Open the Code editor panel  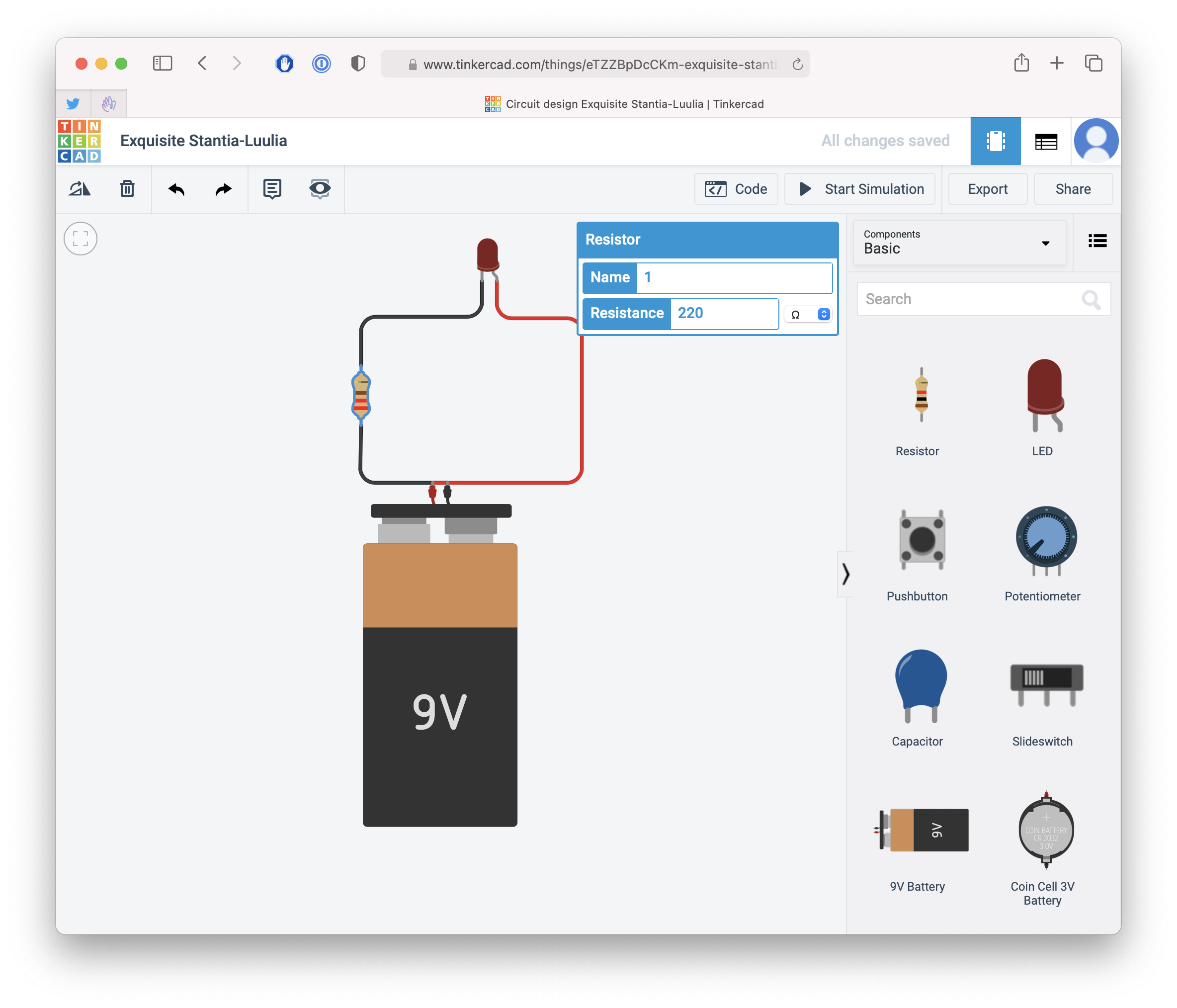[736, 189]
